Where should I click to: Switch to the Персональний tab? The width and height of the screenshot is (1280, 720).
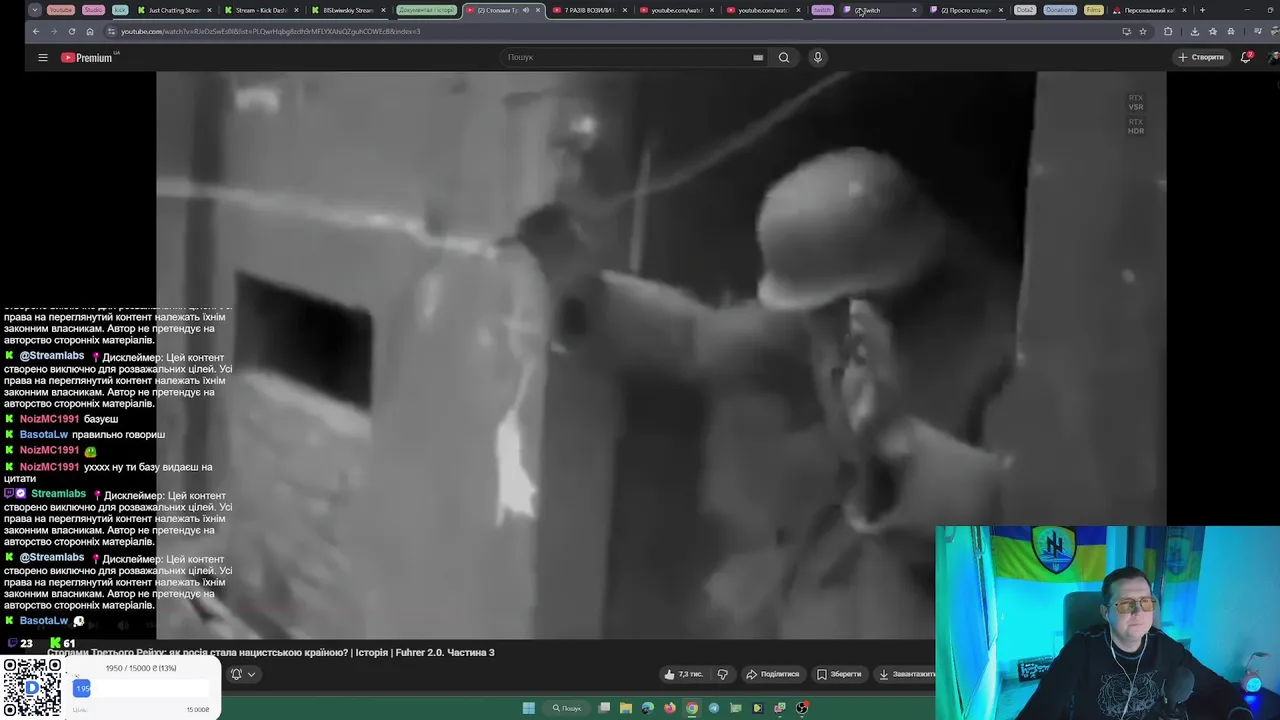pos(1150,10)
